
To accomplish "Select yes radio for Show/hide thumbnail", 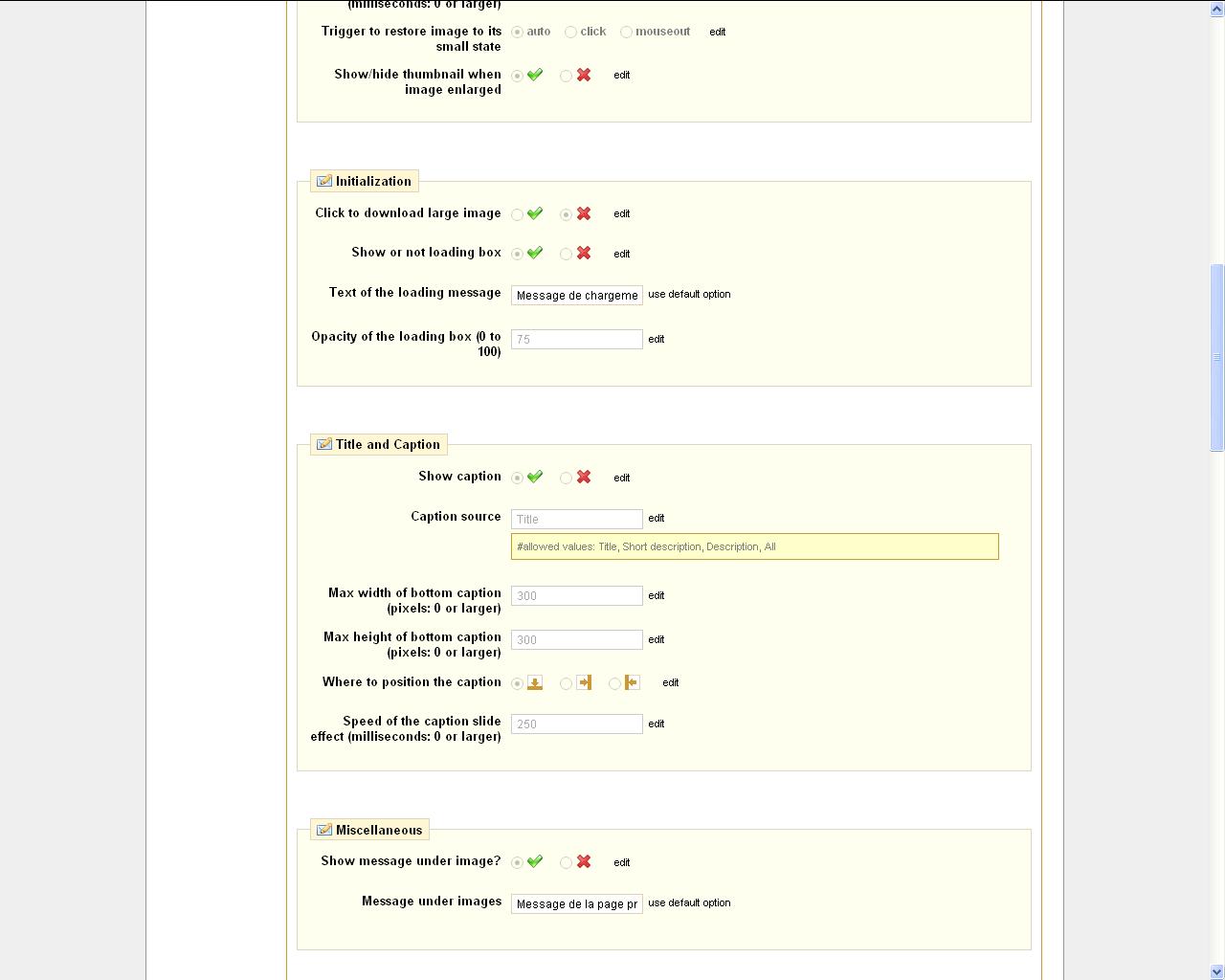I will [x=517, y=76].
